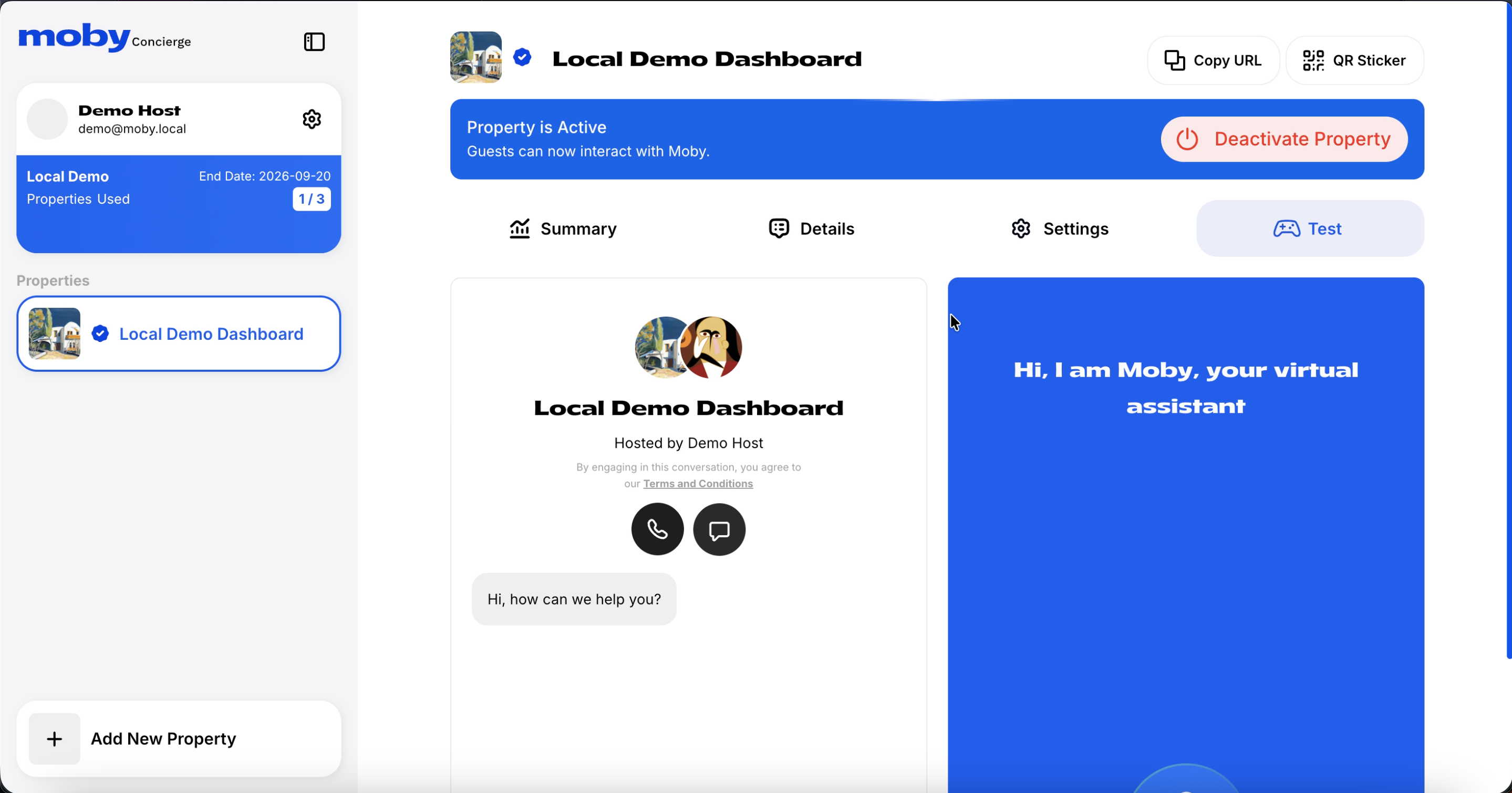Screen dimensions: 1512x793
Task: Click the 'Hi, I am Moby' assistant heading
Action: tap(1186, 388)
